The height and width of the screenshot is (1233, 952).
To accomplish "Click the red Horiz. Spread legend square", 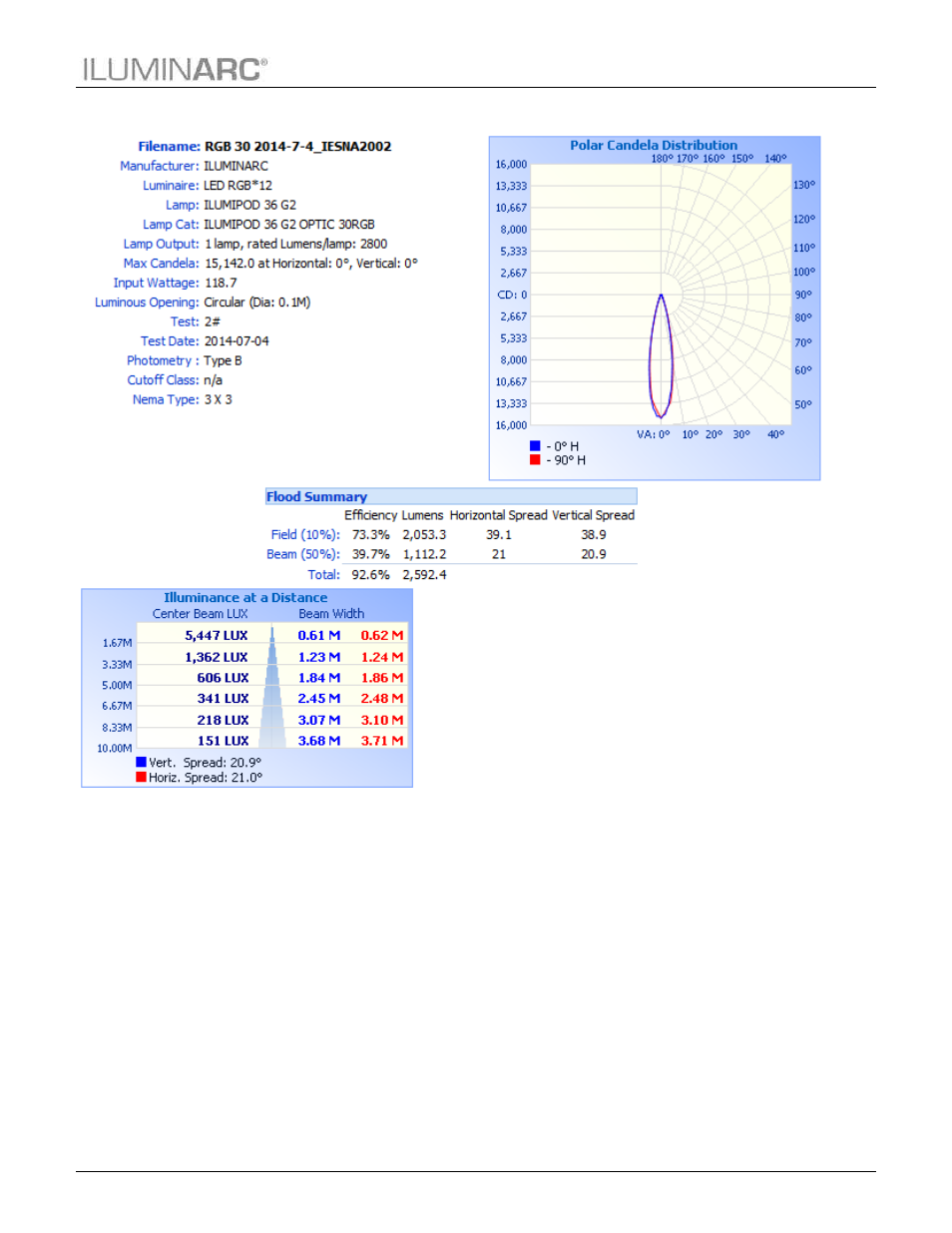I will (142, 777).
